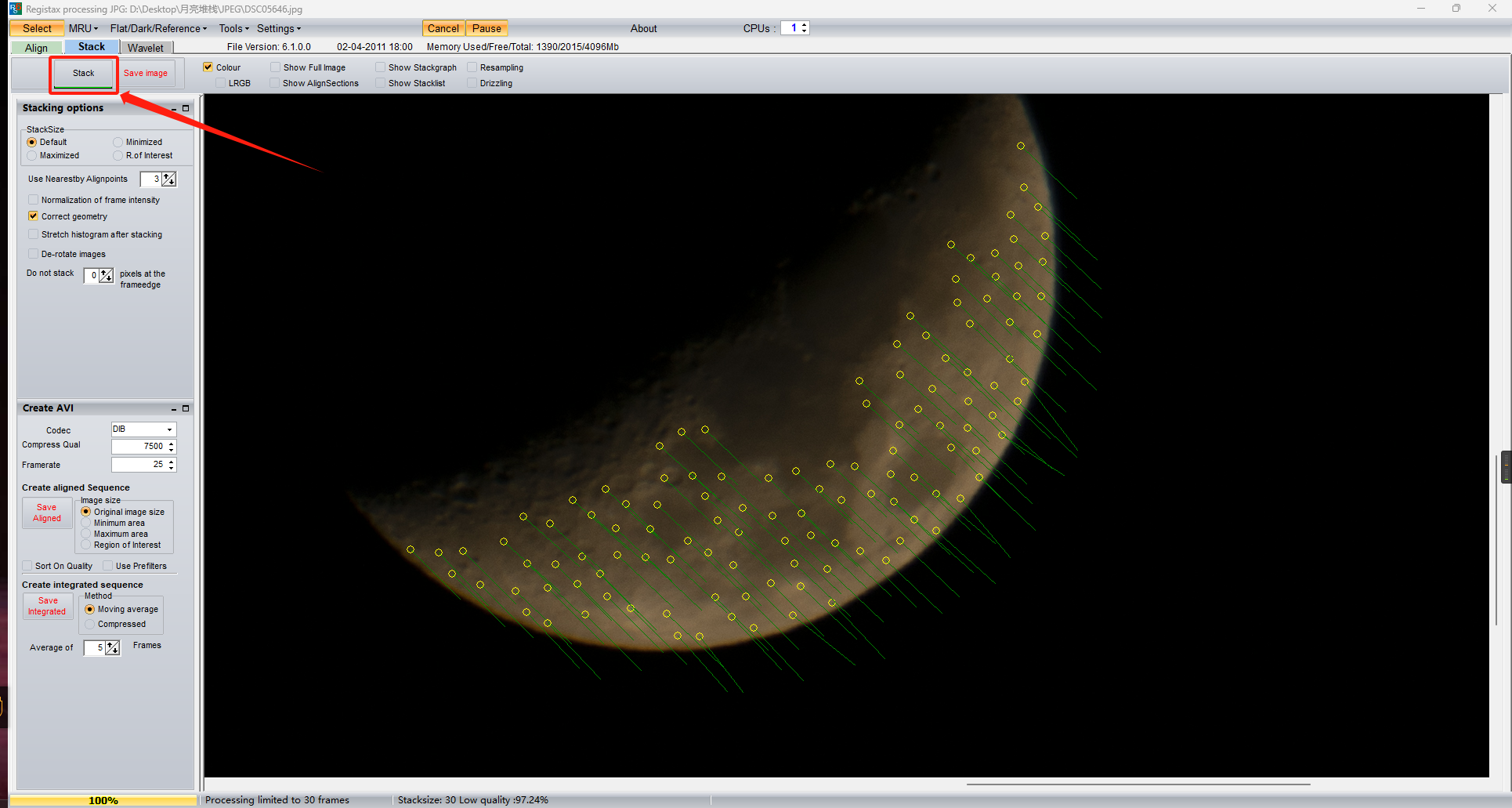
Task: Click the Compress Qual stepper arrows
Action: coord(171,447)
